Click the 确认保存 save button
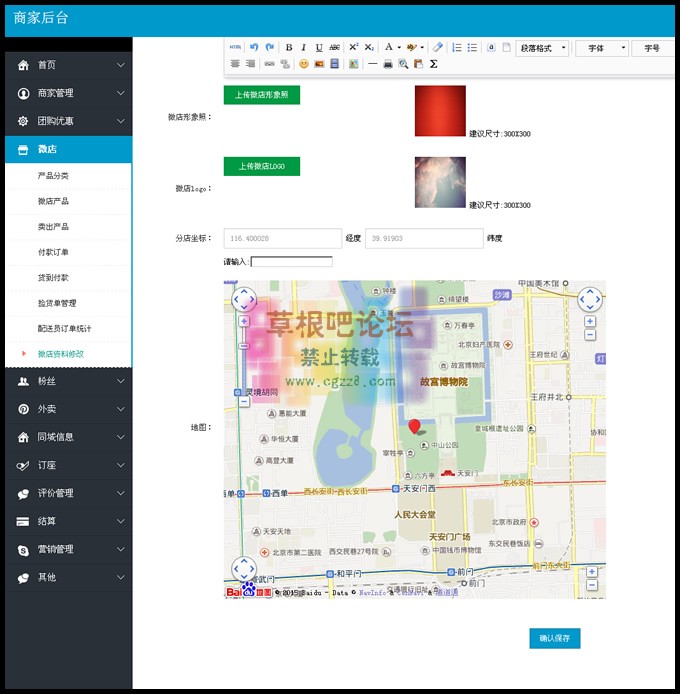Screen dimensions: 680x694 pyautogui.click(x=554, y=638)
